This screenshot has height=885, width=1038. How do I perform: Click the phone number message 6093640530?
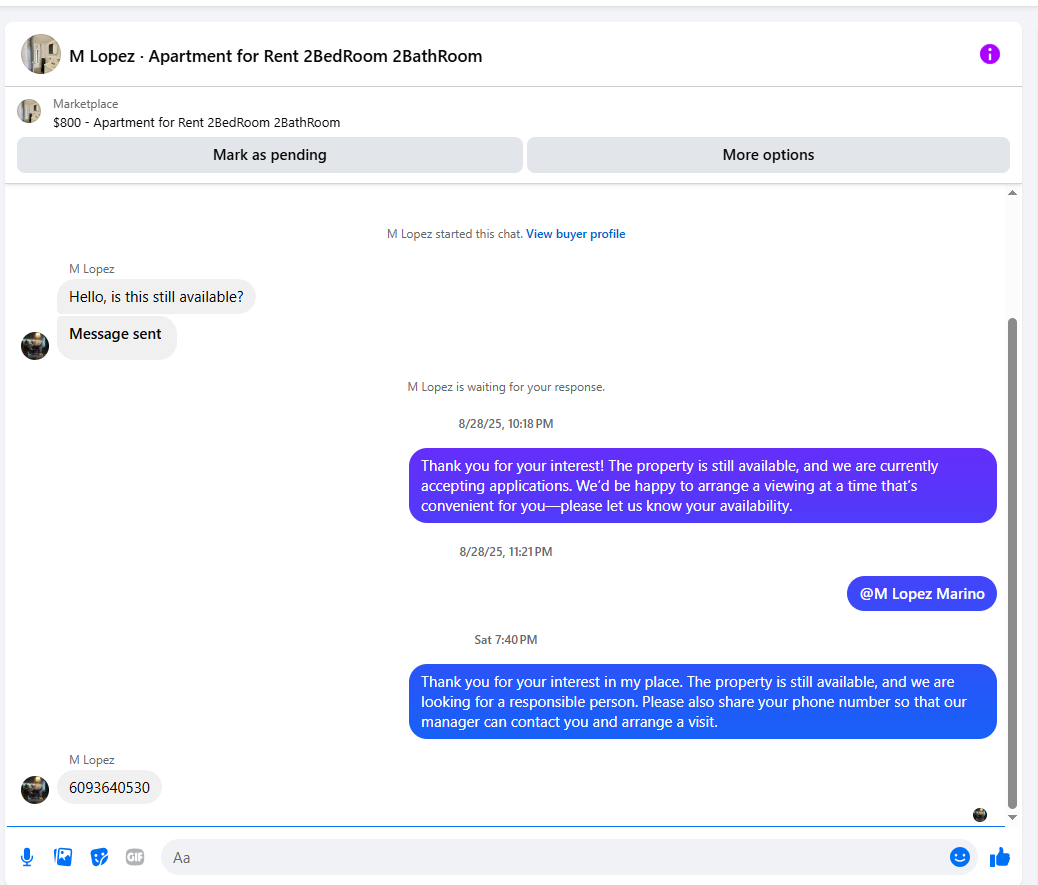109,788
